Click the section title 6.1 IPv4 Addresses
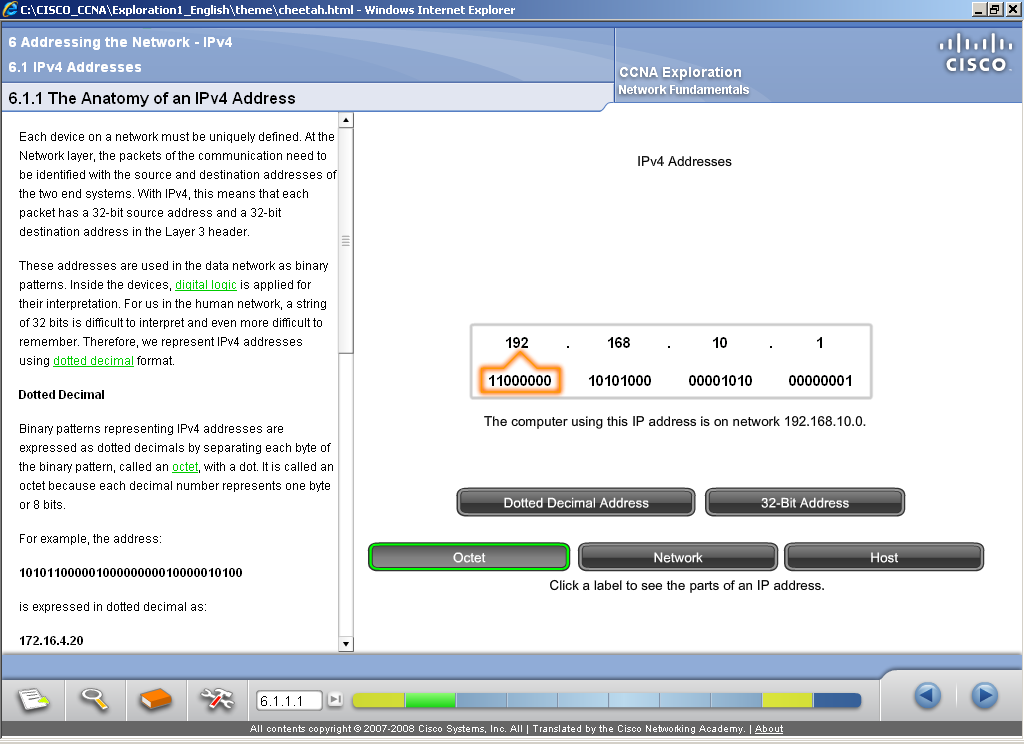The height and width of the screenshot is (744, 1024). [75, 67]
